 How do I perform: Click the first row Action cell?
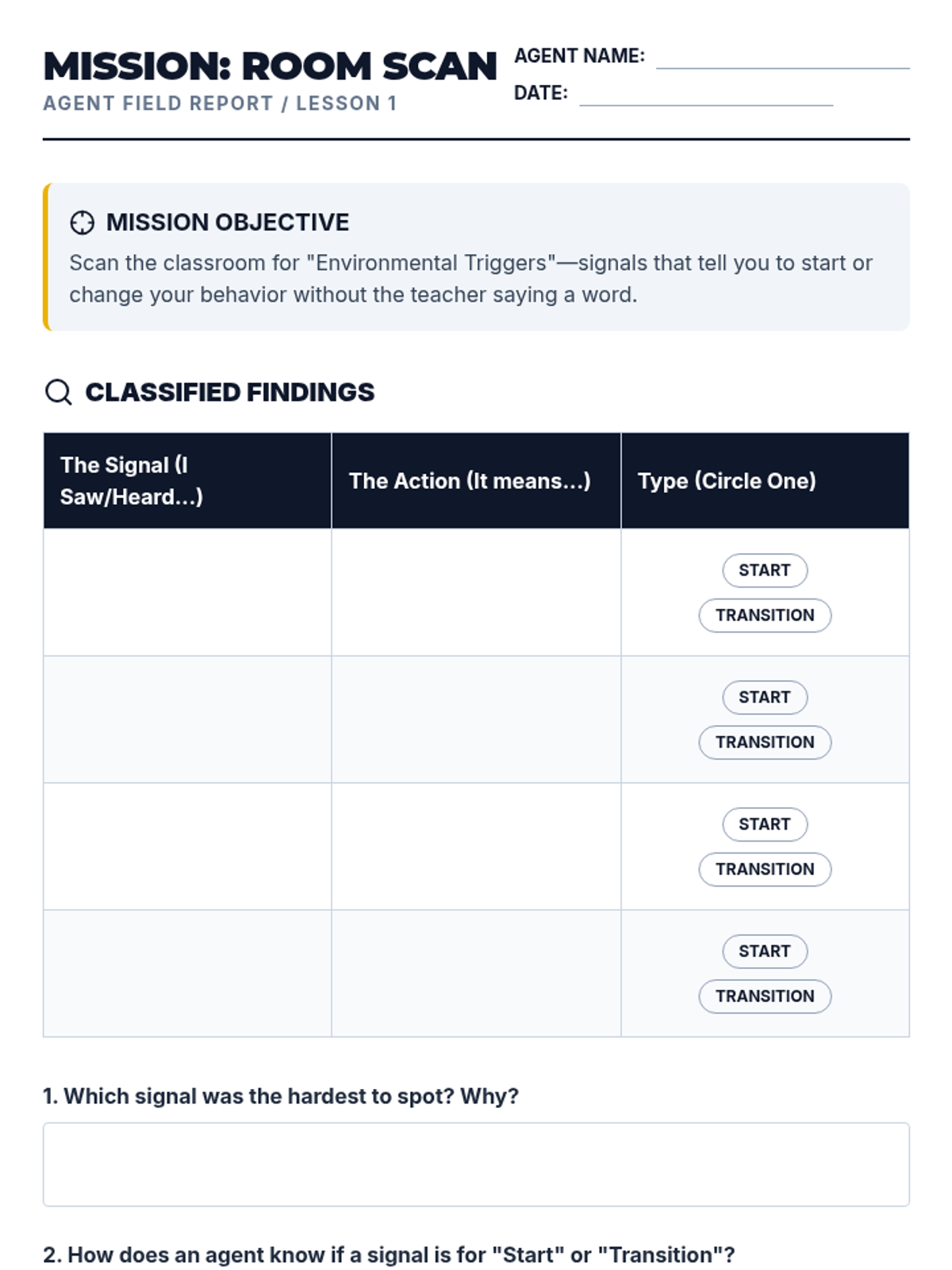tap(476, 592)
